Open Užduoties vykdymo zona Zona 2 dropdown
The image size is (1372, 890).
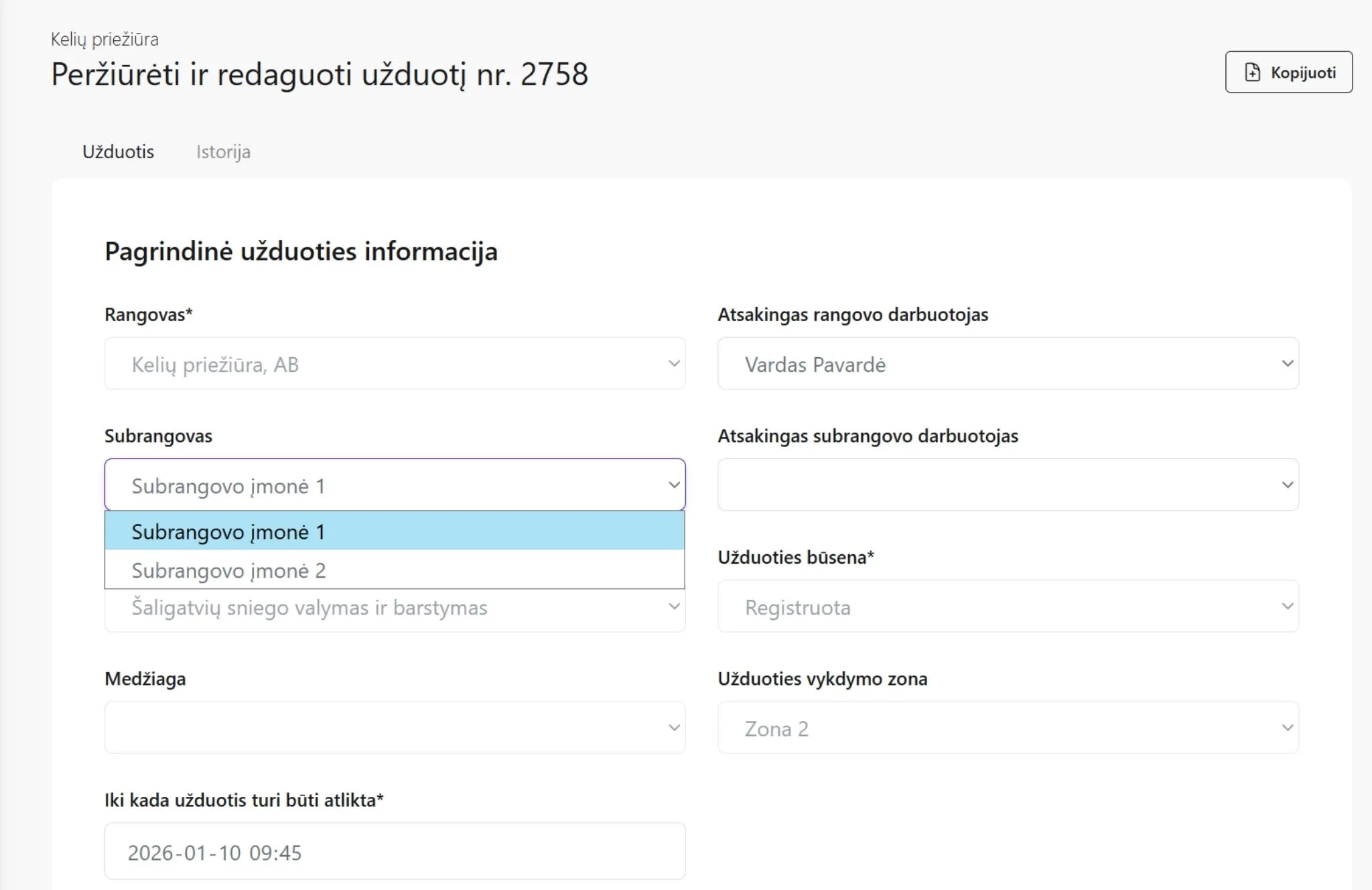coord(1008,728)
